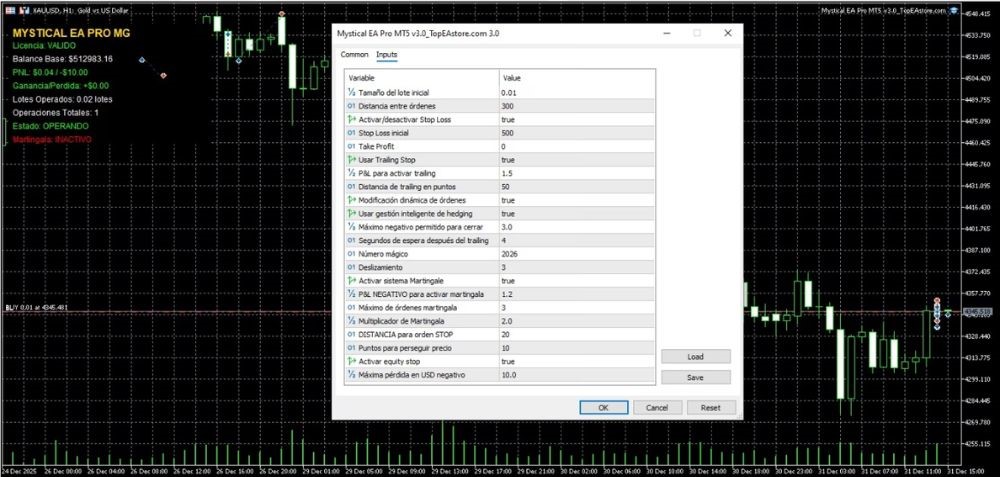
Task: Click the Reset button
Action: [x=710, y=408]
